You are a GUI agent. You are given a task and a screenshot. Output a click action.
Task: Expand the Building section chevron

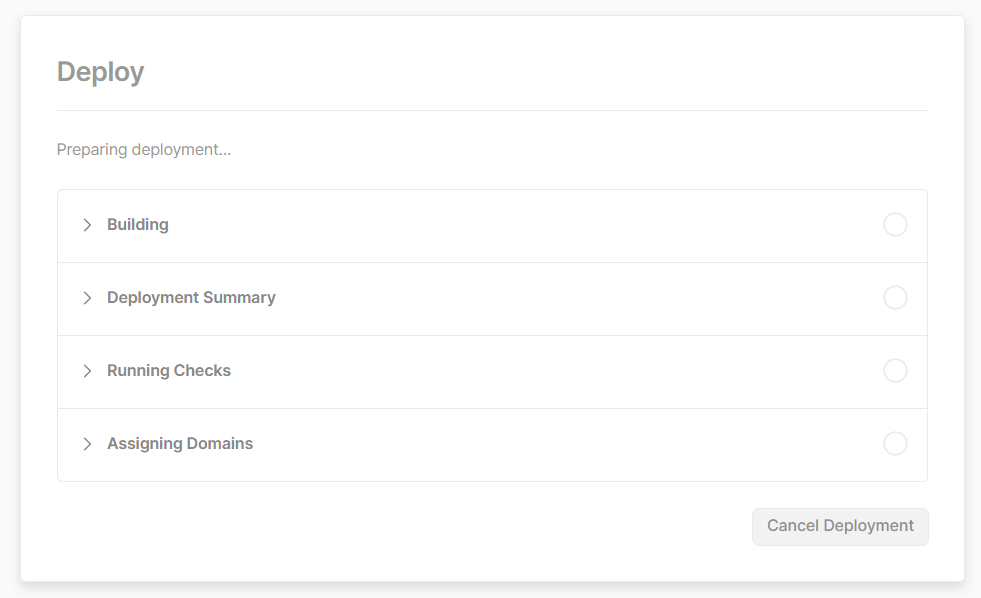click(87, 225)
